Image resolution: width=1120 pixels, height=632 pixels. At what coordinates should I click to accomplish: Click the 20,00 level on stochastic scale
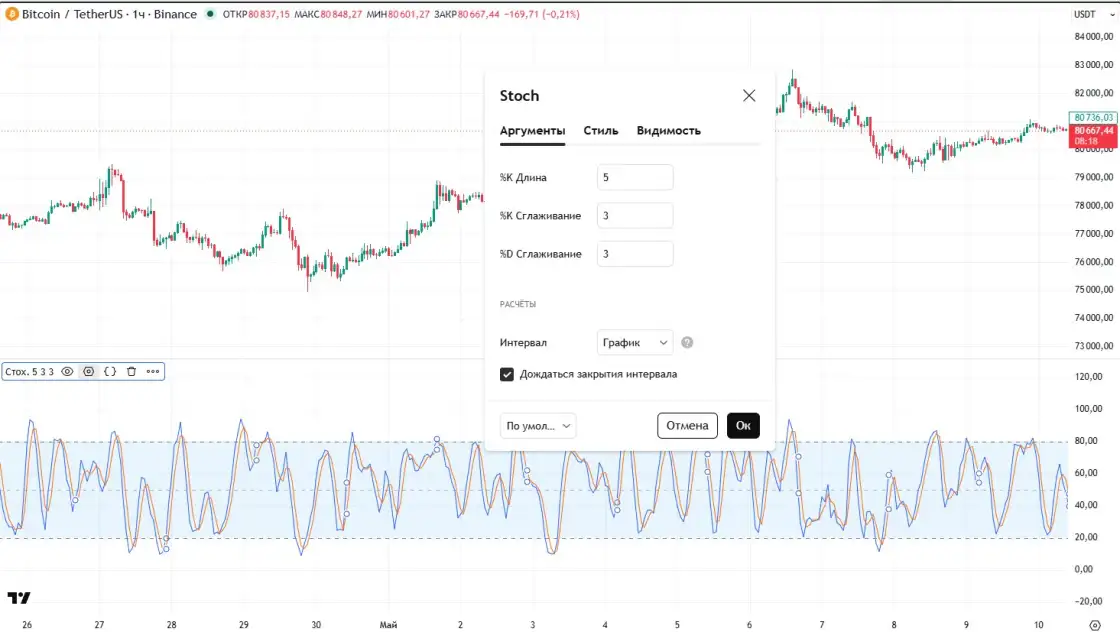pyautogui.click(x=1086, y=537)
